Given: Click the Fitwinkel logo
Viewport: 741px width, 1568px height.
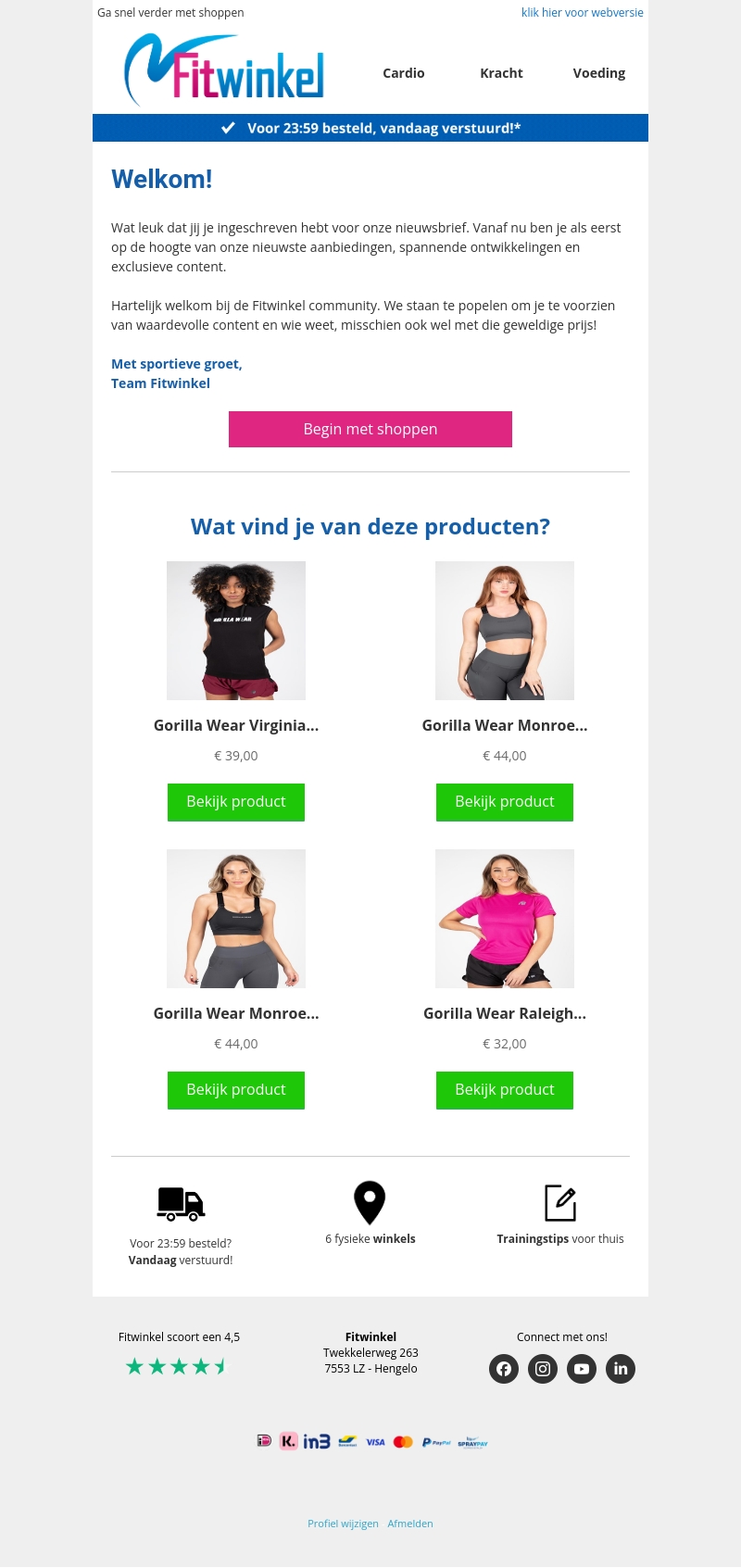Looking at the screenshot, I should [224, 70].
